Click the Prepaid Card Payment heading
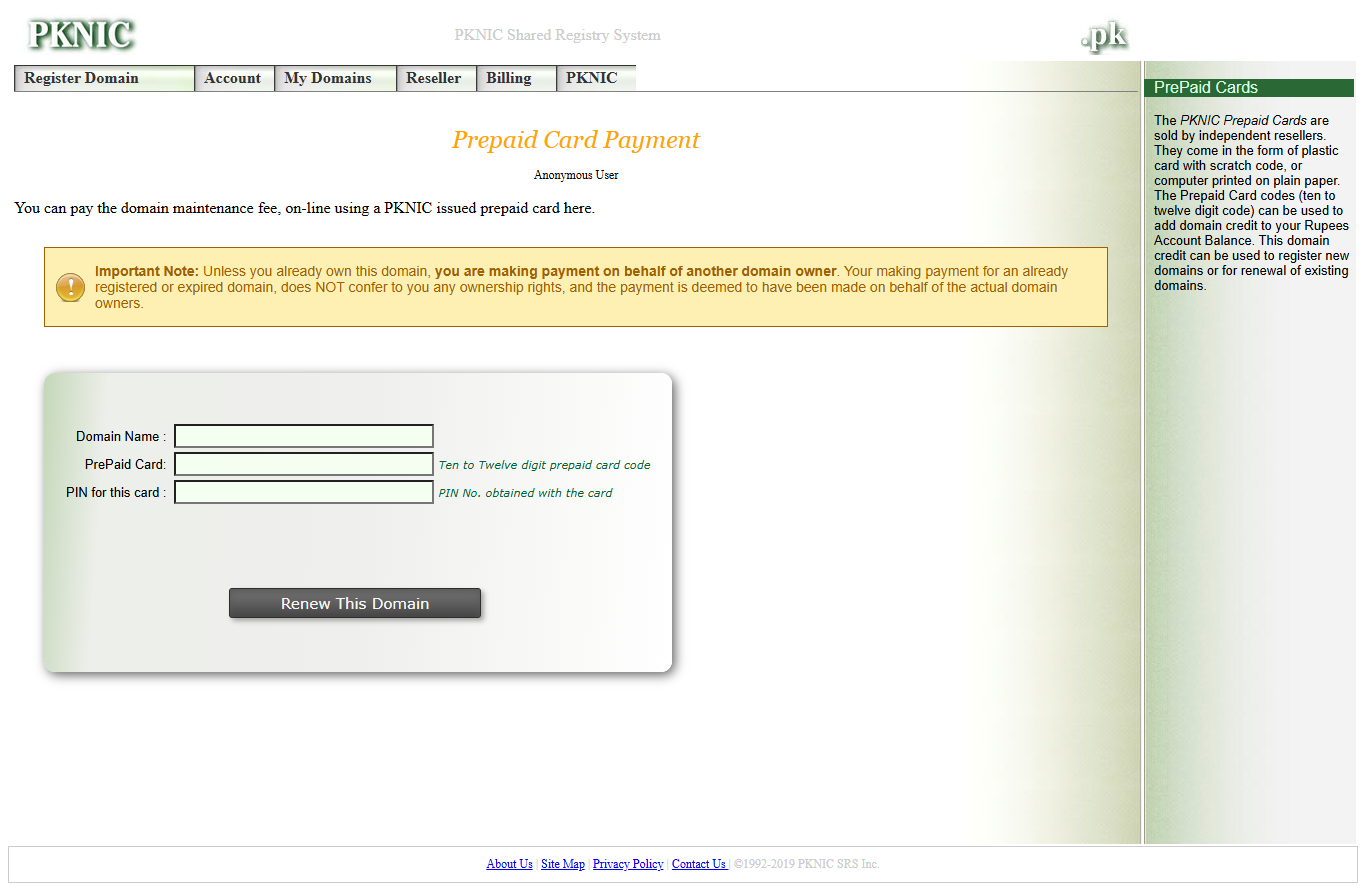The image size is (1366, 891). click(x=576, y=140)
